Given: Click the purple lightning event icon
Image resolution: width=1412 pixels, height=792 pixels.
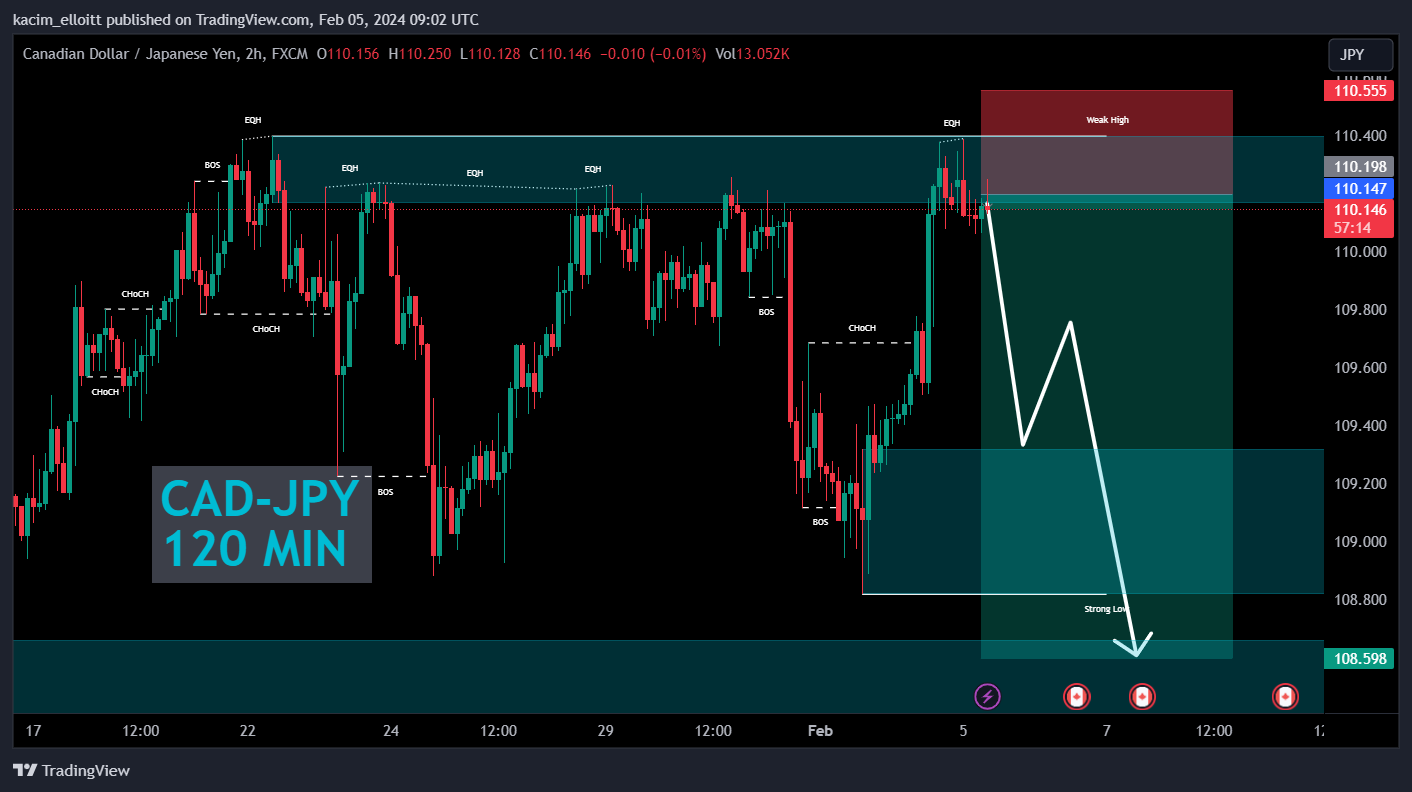Looking at the screenshot, I should pyautogui.click(x=987, y=696).
